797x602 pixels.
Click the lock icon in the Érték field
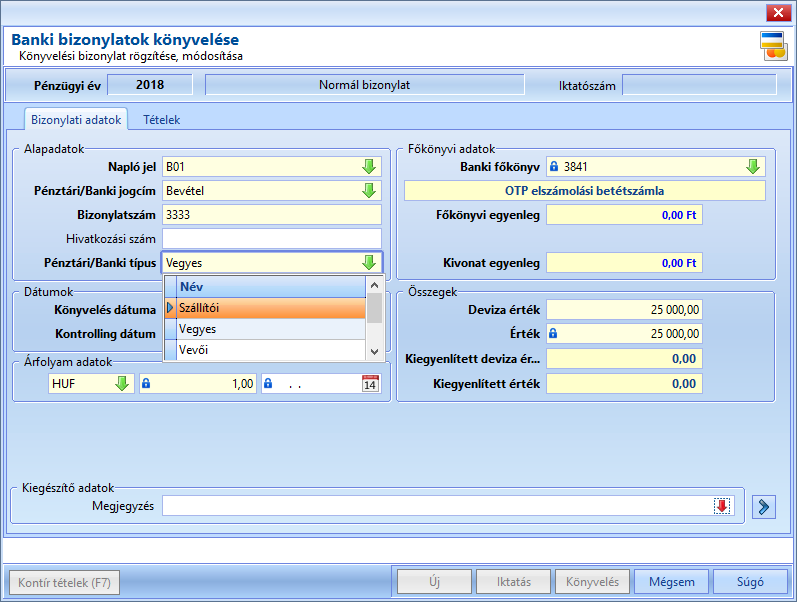pos(553,334)
